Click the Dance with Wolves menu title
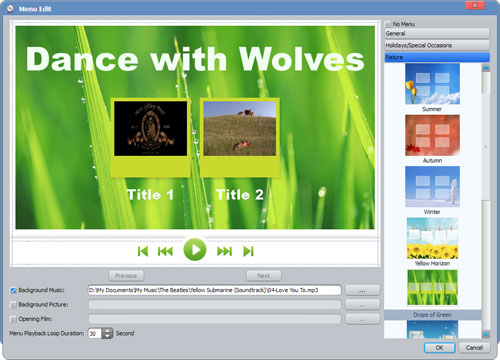Screen dimensions: 500x360 pyautogui.click(x=195, y=59)
